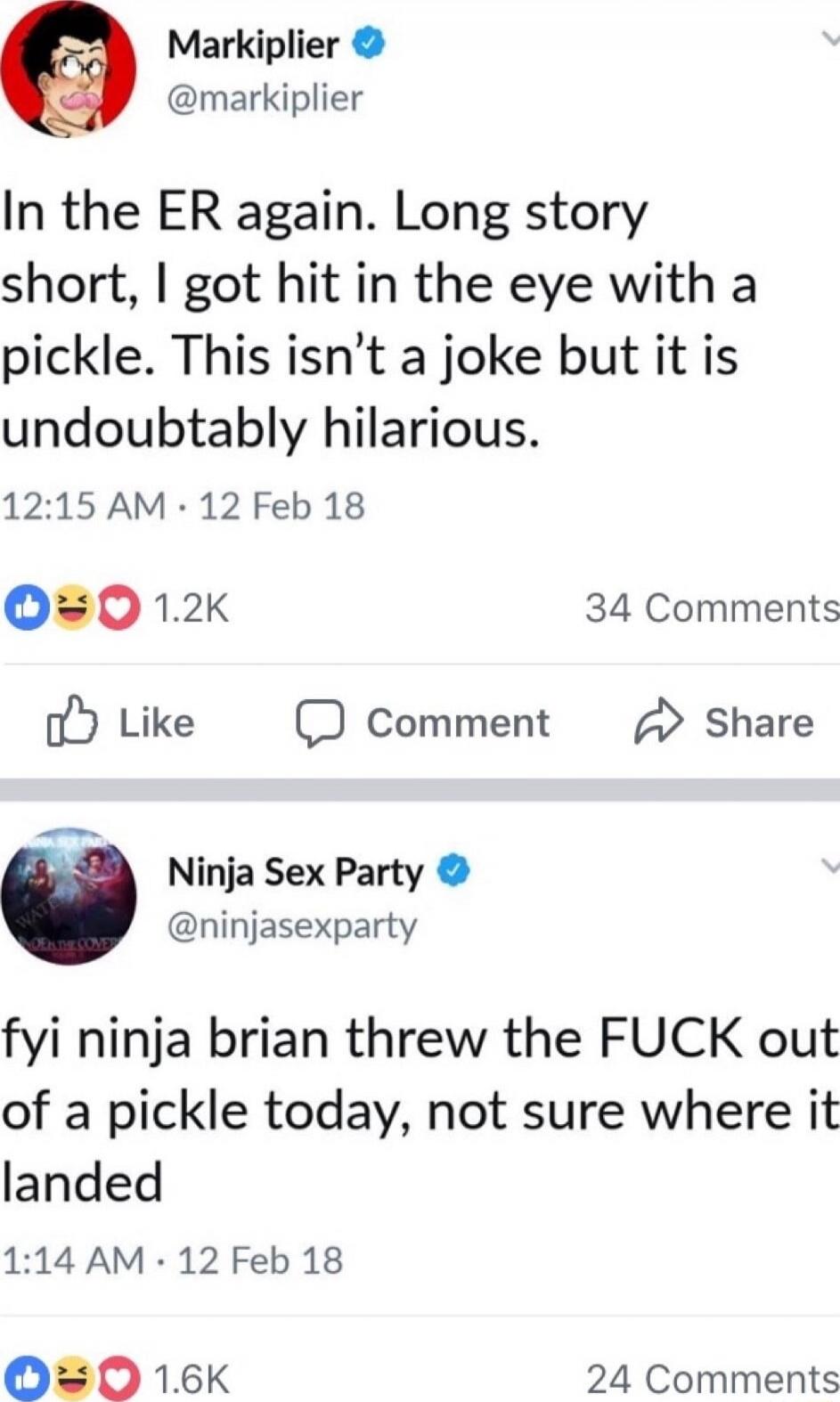Click the verified badge next to Markiplier
840x1402 pixels.
tap(368, 43)
